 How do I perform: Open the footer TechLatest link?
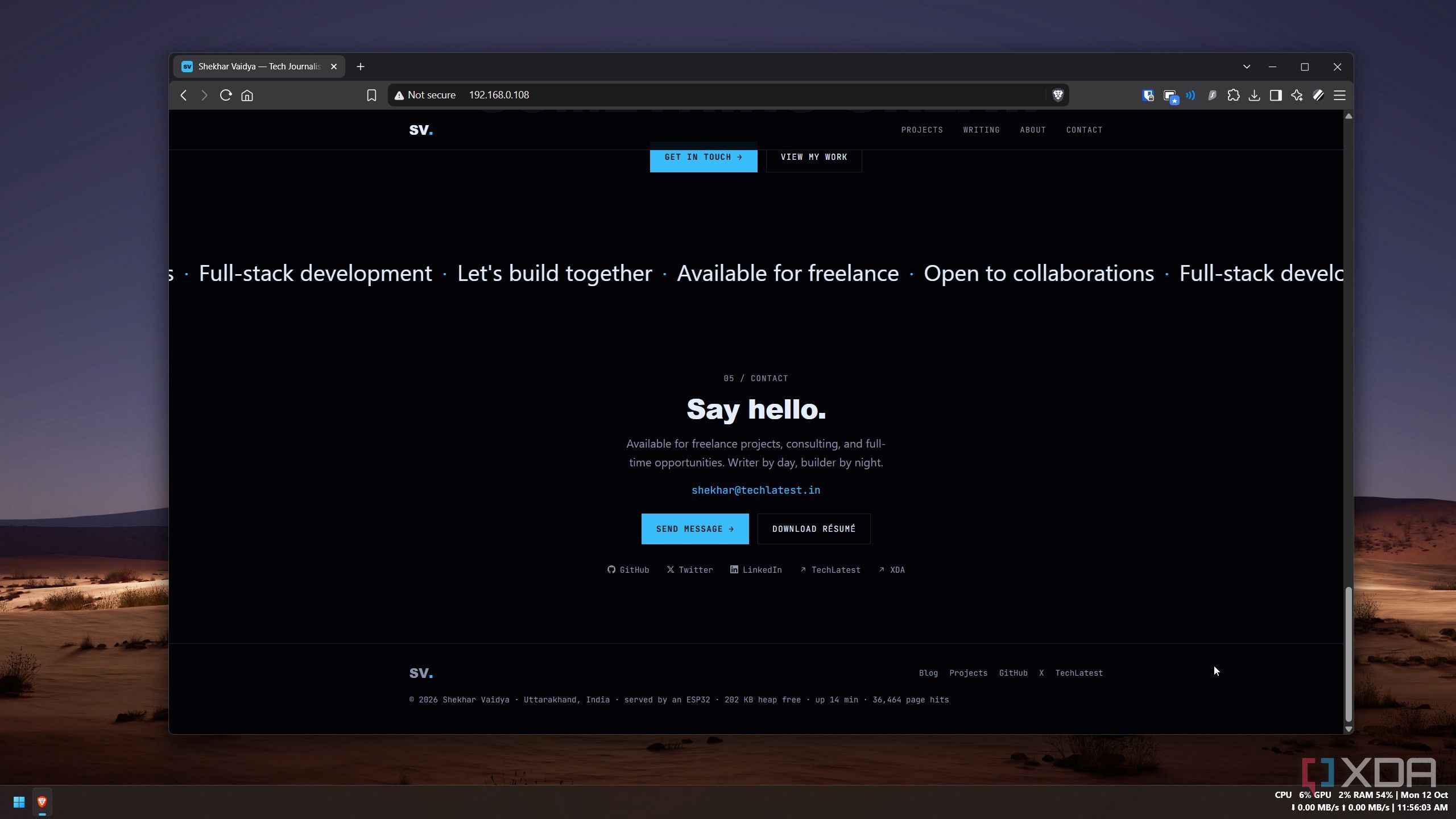pos(1079,673)
